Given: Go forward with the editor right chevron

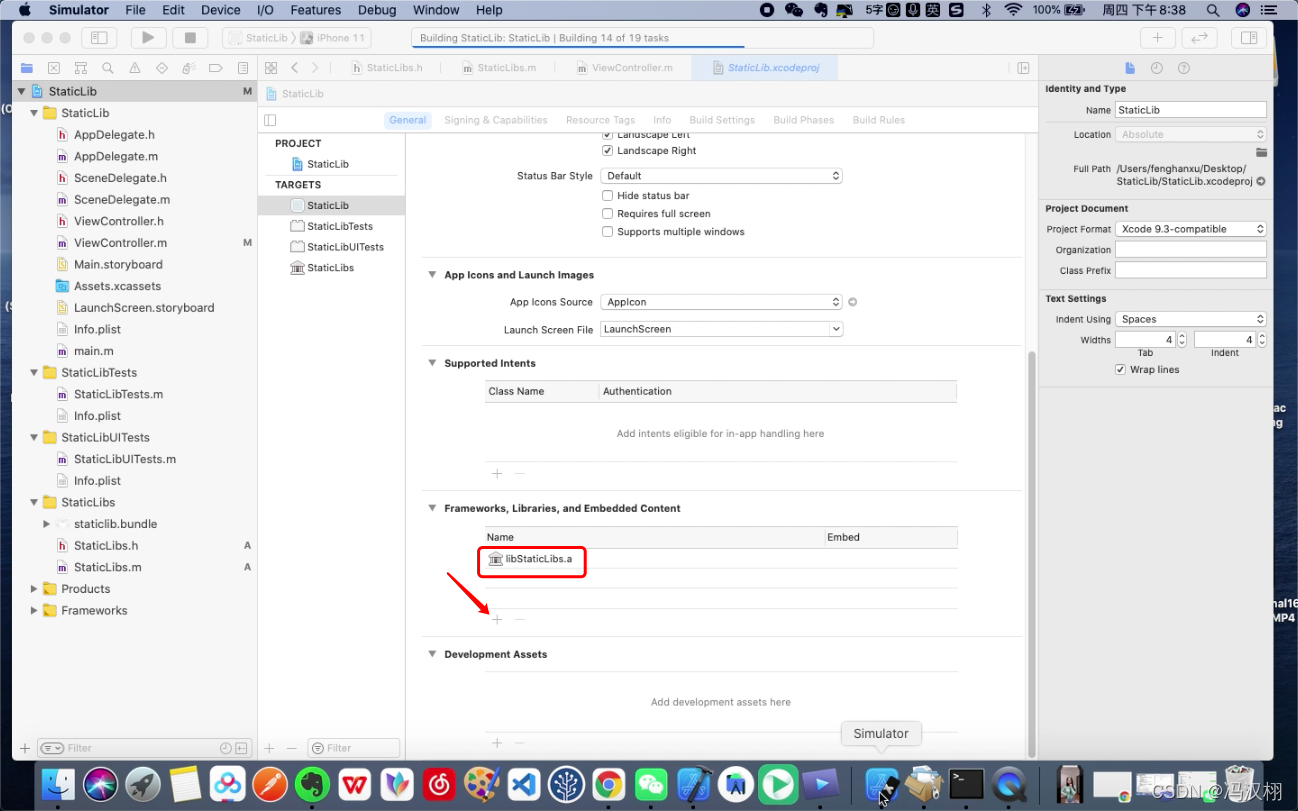Looking at the screenshot, I should point(315,68).
